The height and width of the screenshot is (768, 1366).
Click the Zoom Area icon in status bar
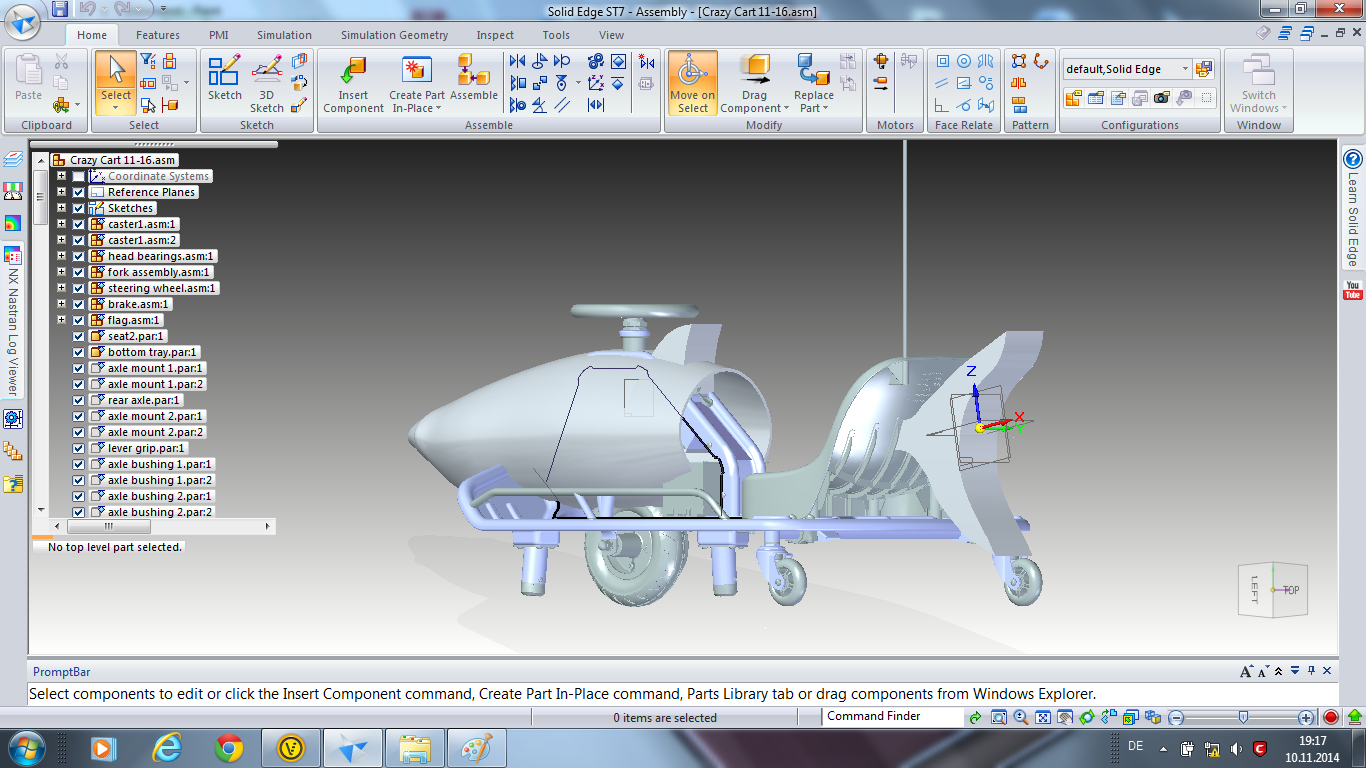click(999, 717)
